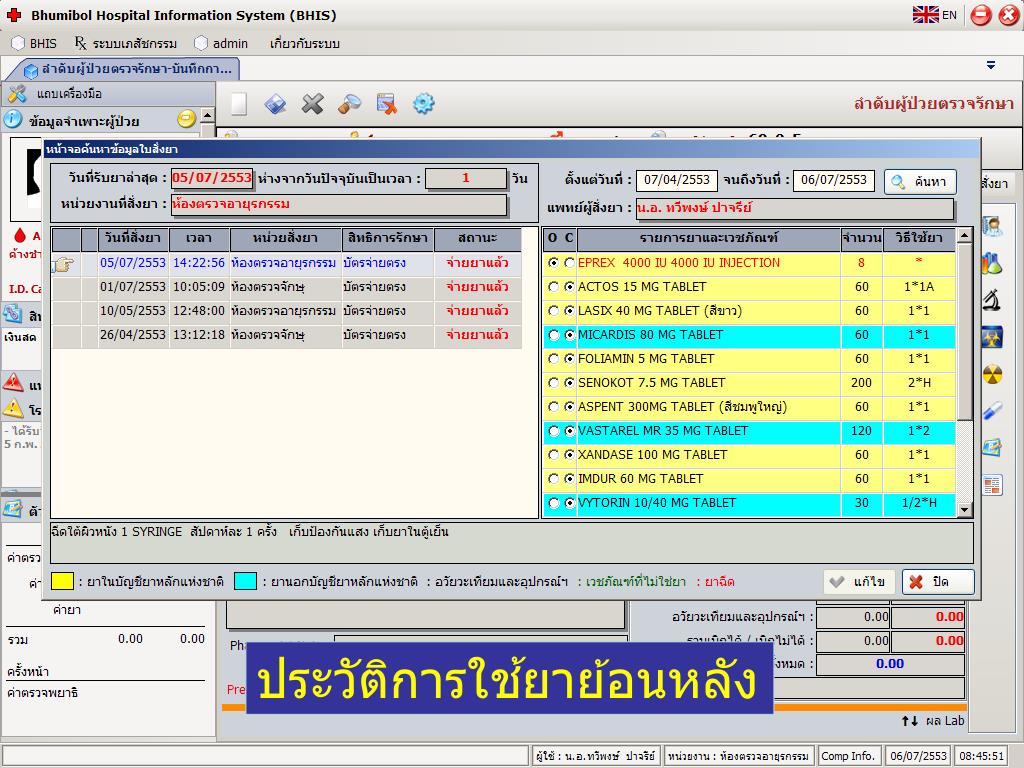Open the pill capsule icon in right sidebar
The image size is (1024, 768).
tap(992, 411)
